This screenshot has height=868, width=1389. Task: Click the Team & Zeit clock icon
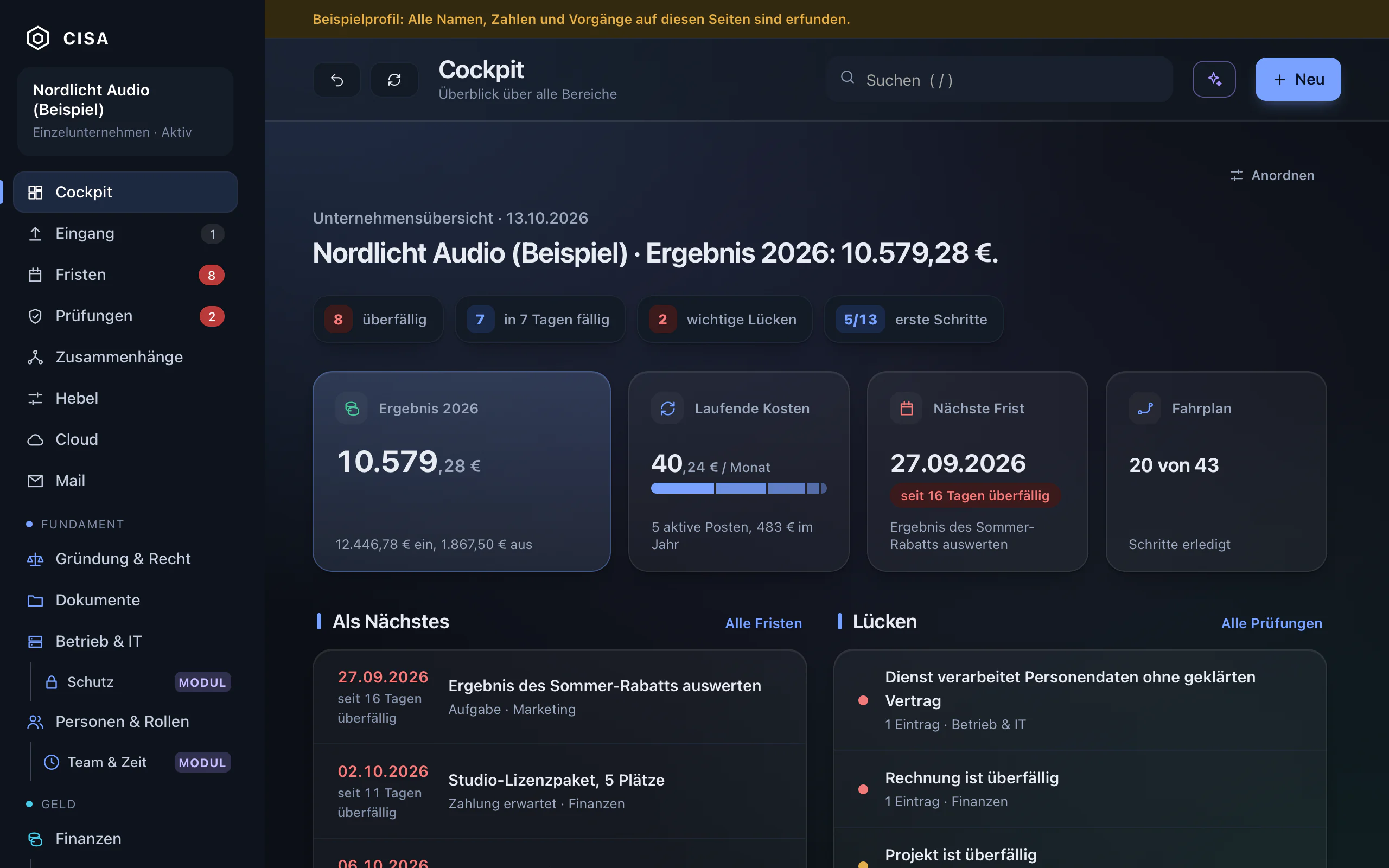point(52,762)
